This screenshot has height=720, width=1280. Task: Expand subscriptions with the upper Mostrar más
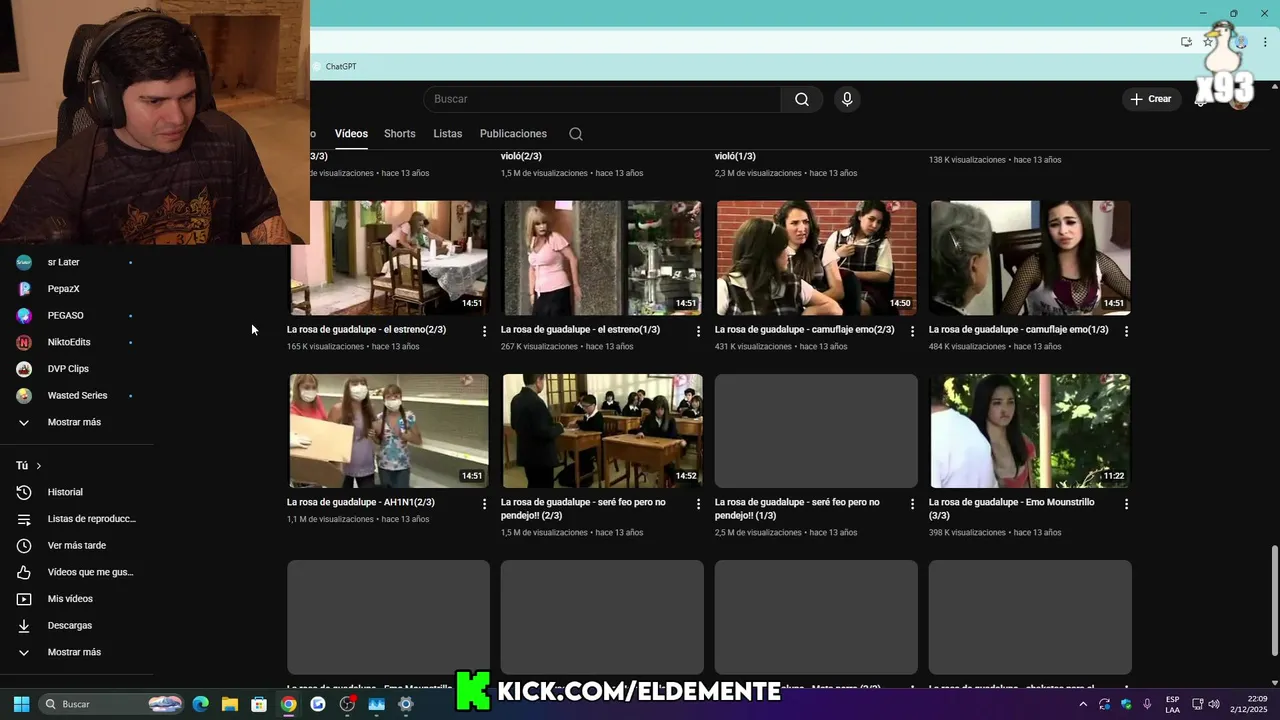coord(76,422)
